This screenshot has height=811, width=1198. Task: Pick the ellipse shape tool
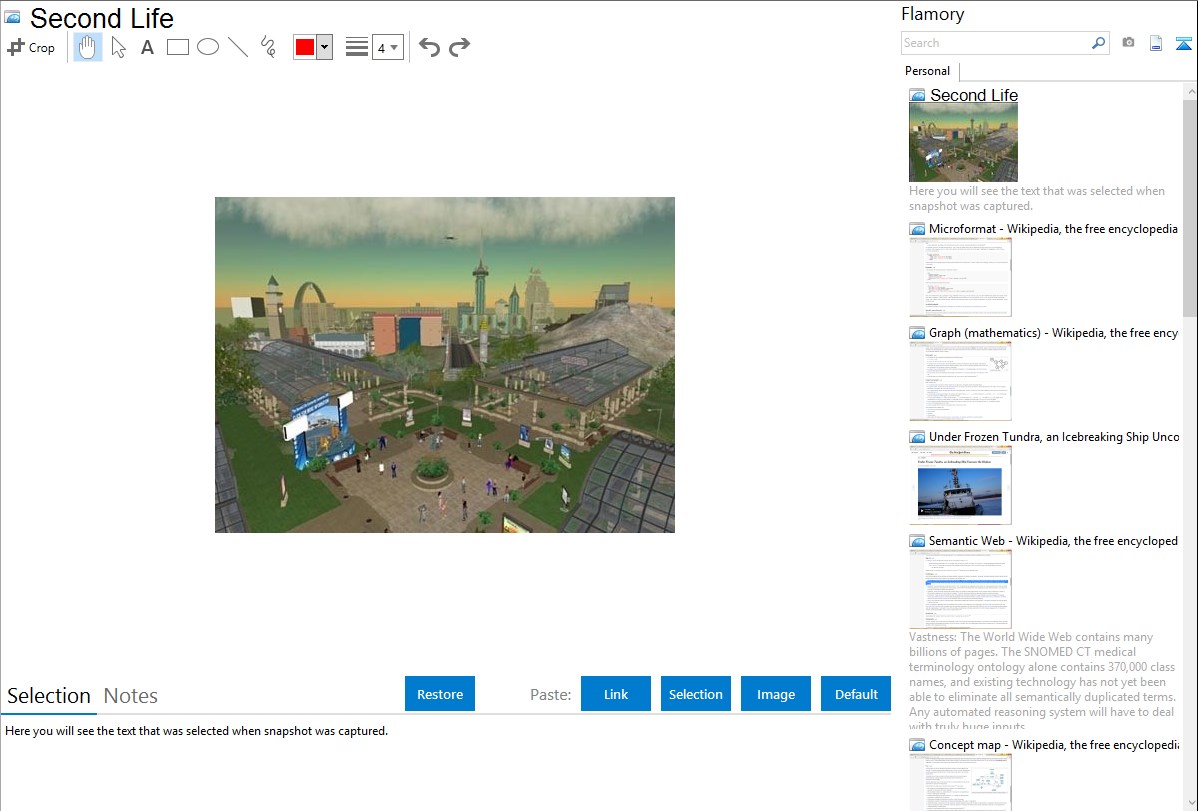coord(208,47)
